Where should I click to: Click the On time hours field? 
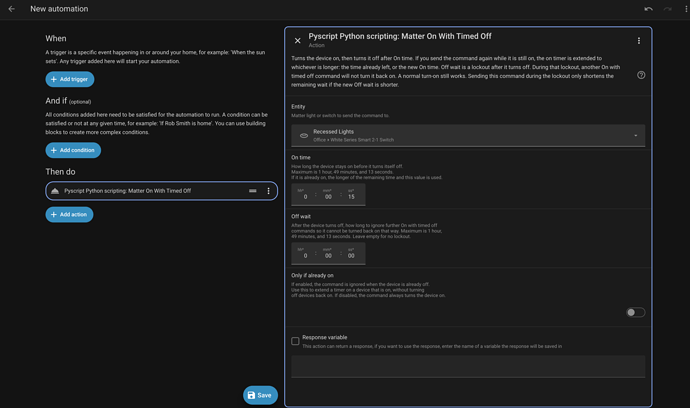point(304,195)
